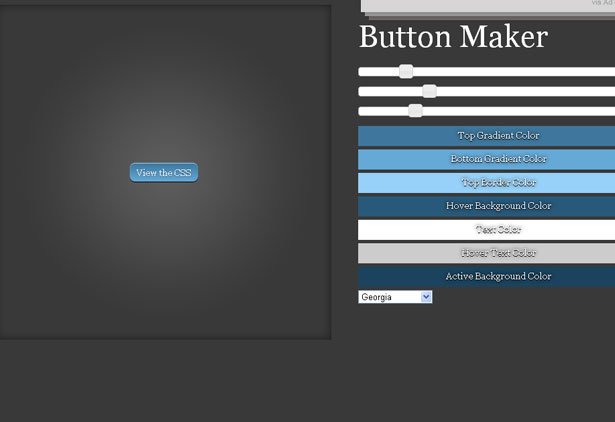This screenshot has width=615, height=422.
Task: Open the Top Gradient Color picker
Action: point(486,136)
